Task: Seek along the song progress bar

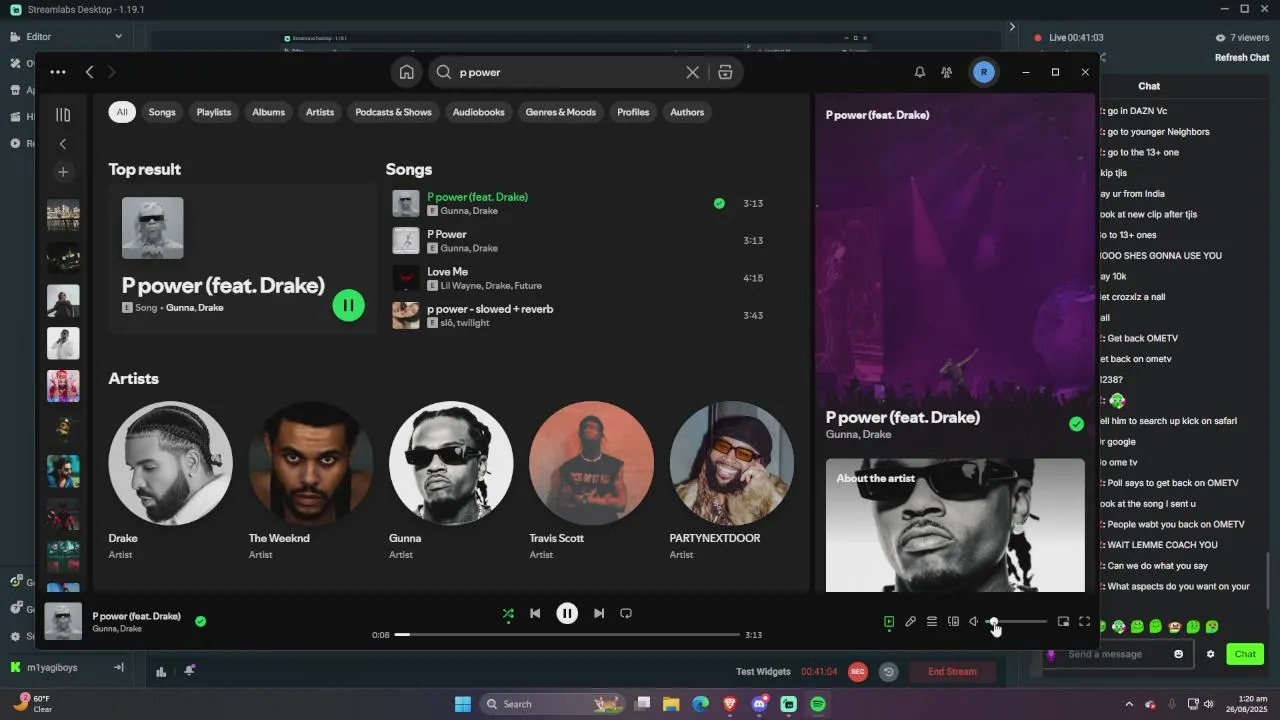Action: point(567,634)
